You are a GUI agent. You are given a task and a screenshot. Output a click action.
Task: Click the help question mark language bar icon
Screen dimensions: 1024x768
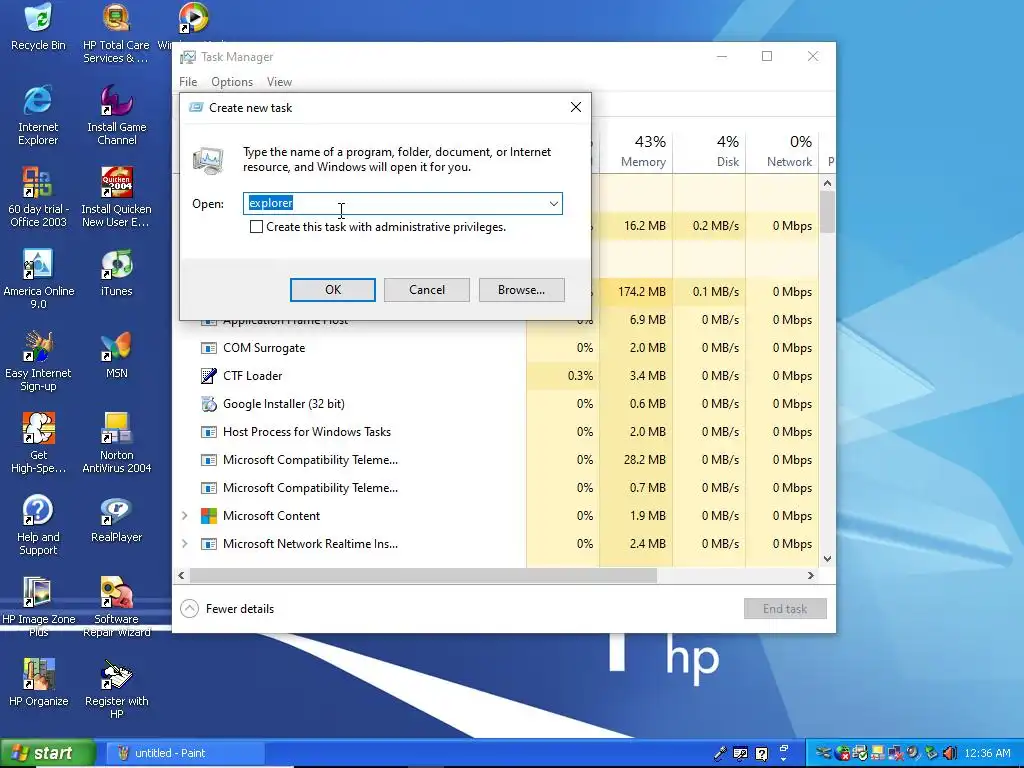coord(761,753)
